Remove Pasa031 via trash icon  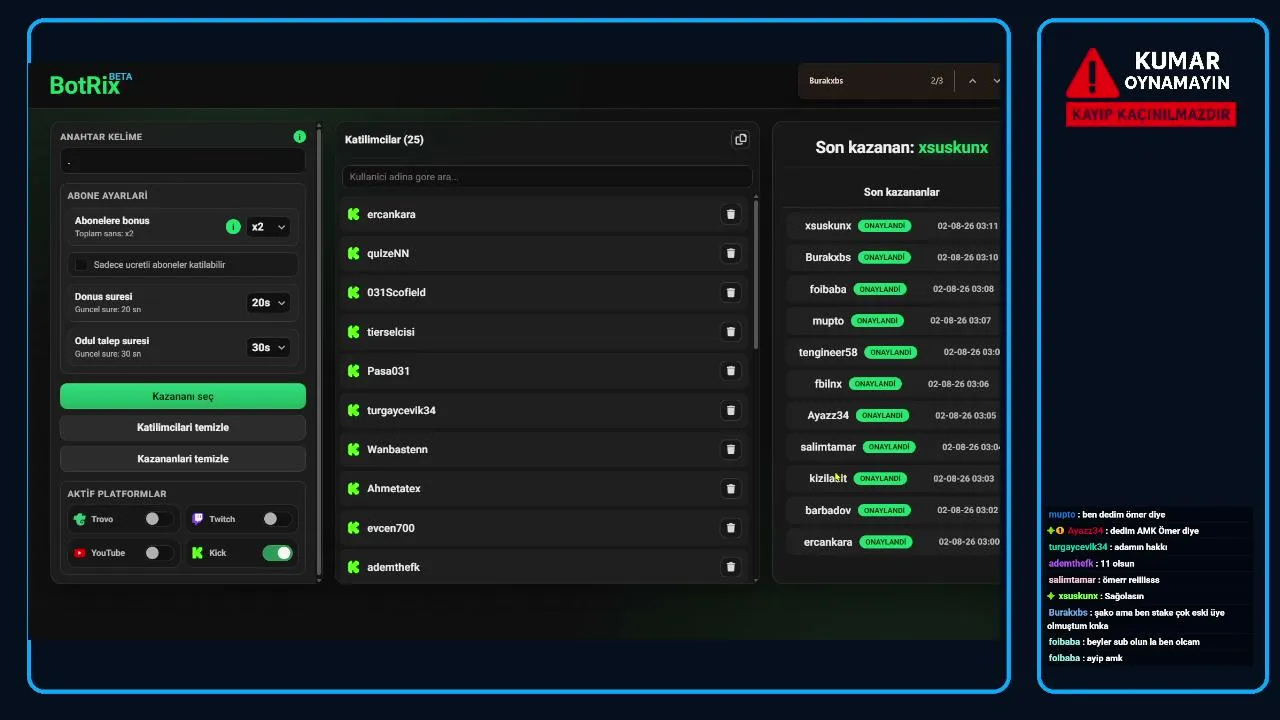pyautogui.click(x=730, y=371)
